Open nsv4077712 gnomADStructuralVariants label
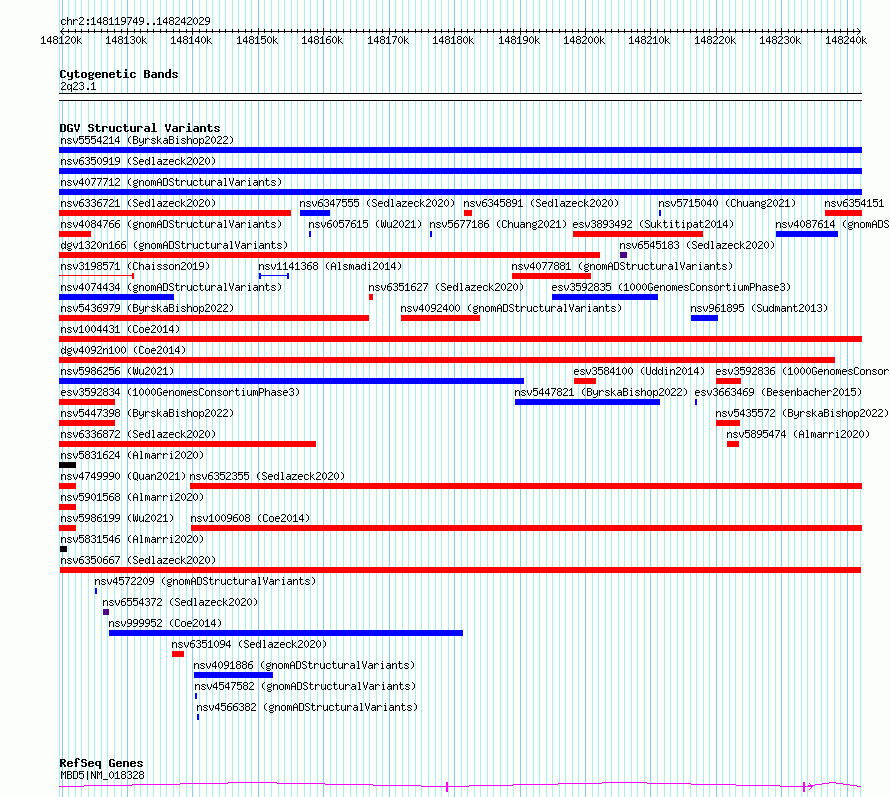 [171, 182]
